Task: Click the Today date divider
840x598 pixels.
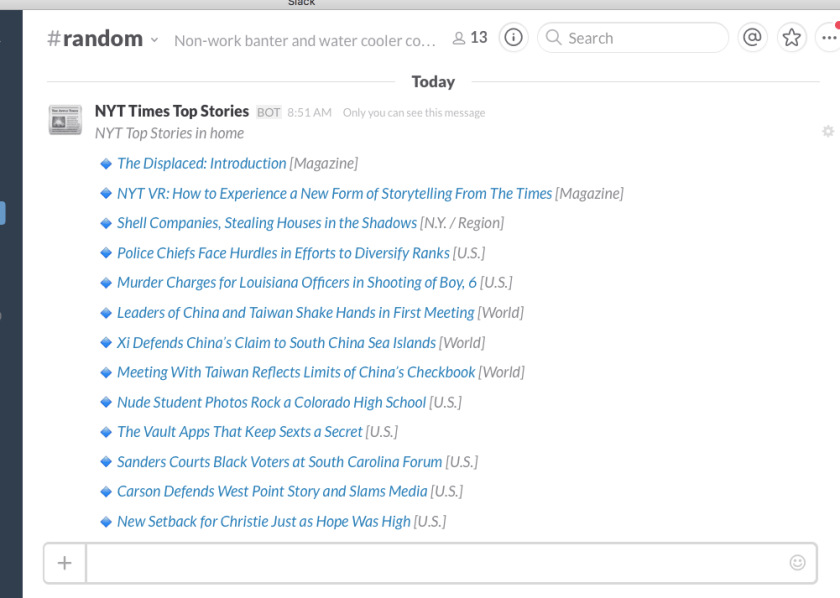Action: (x=433, y=81)
